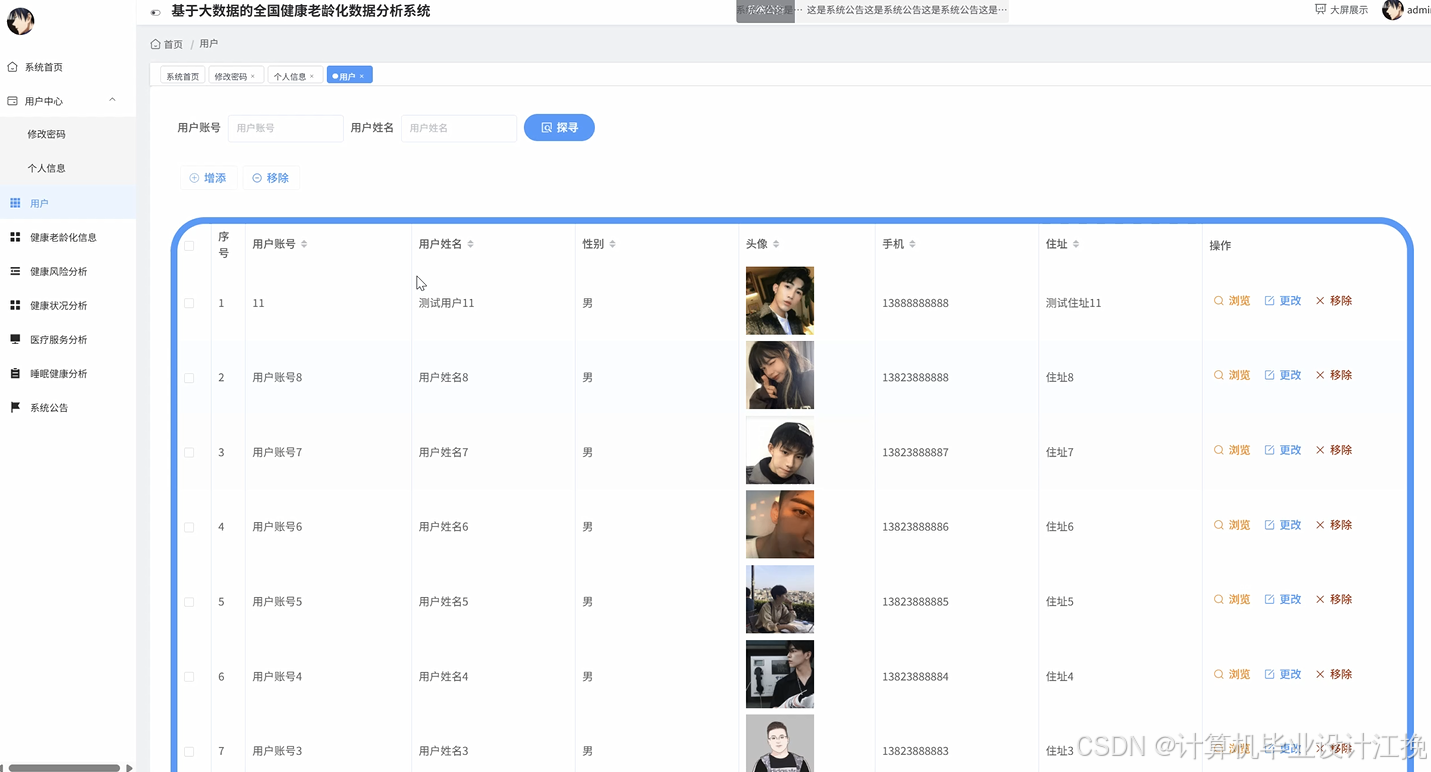This screenshot has height=772, width=1431.
Task: Open 睡眠健康分析 sidebar item
Action: 58,374
